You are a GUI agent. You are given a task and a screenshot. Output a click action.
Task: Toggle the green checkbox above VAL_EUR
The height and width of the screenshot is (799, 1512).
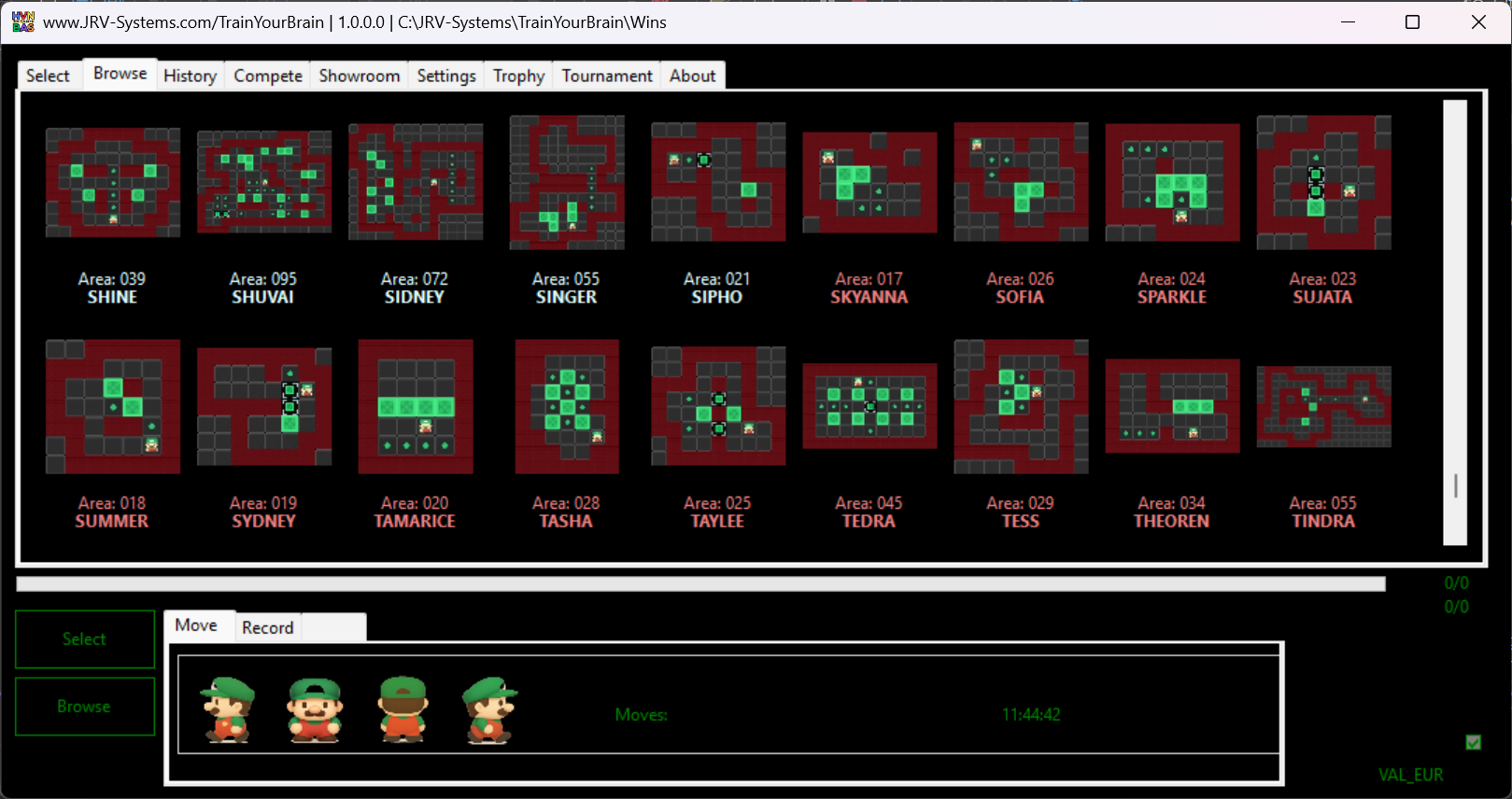pos(1473,742)
